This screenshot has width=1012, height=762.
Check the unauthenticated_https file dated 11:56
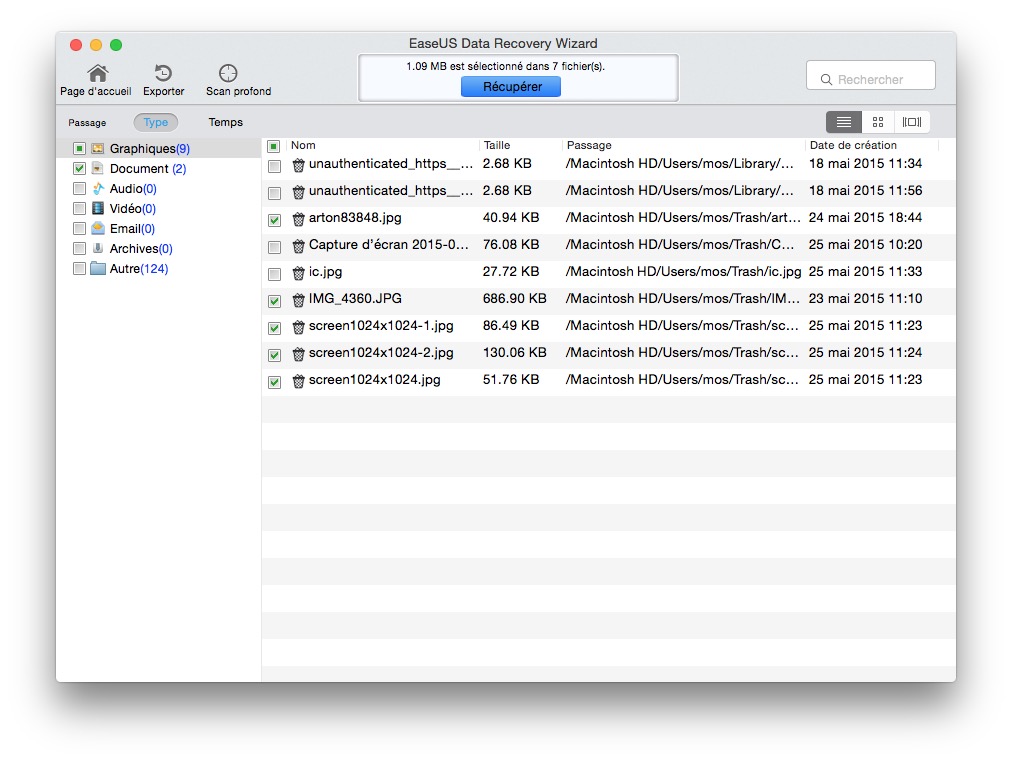[x=274, y=193]
